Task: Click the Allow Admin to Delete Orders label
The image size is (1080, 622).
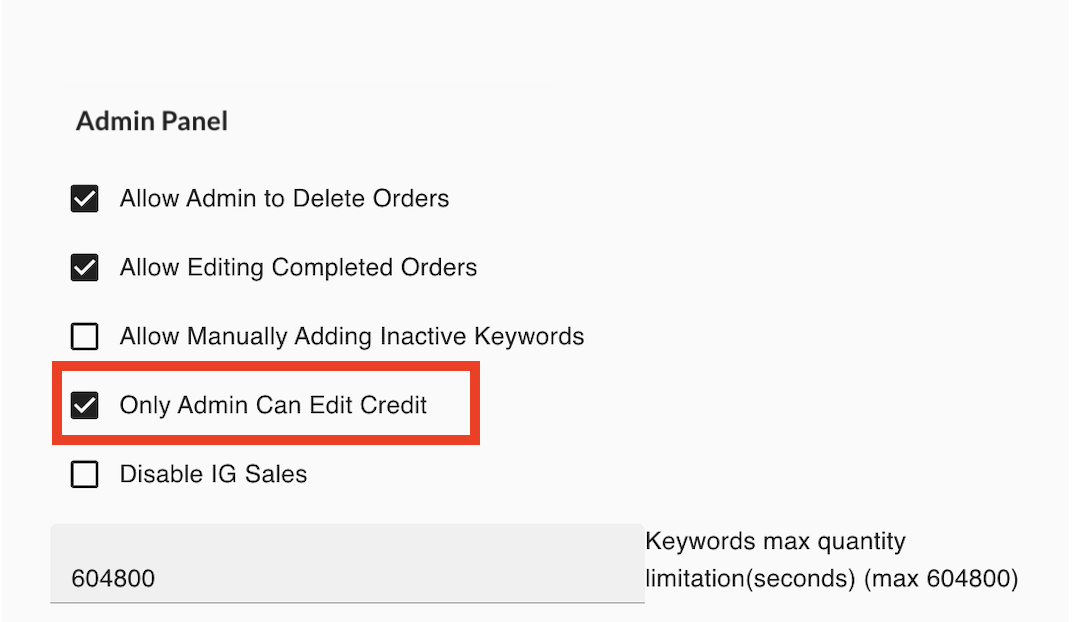Action: coord(284,198)
